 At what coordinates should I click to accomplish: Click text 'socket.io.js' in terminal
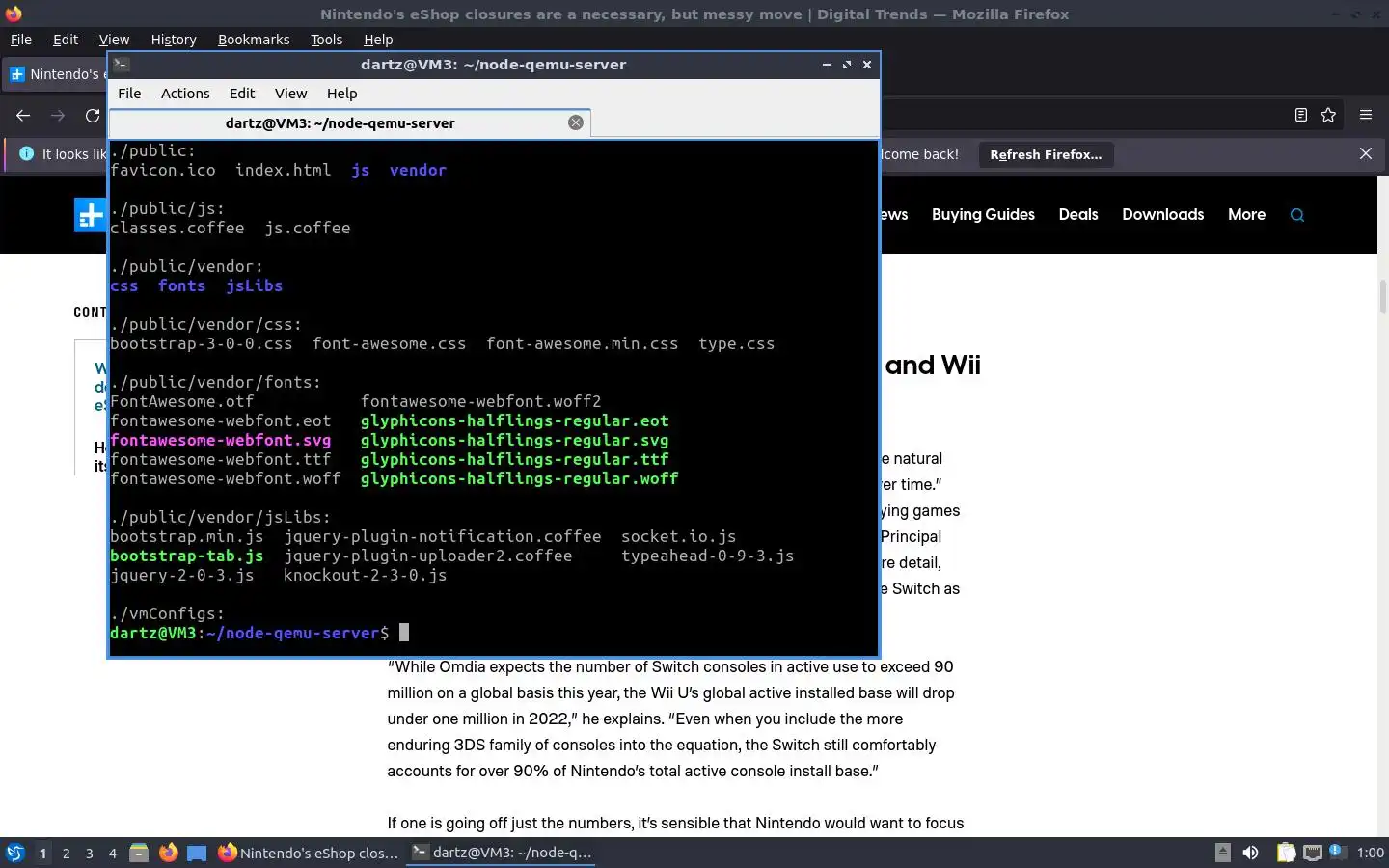678,536
